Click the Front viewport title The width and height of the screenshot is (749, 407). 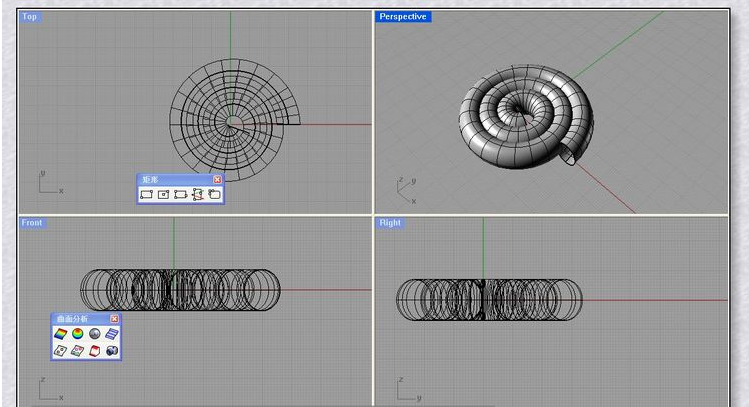pyautogui.click(x=33, y=223)
